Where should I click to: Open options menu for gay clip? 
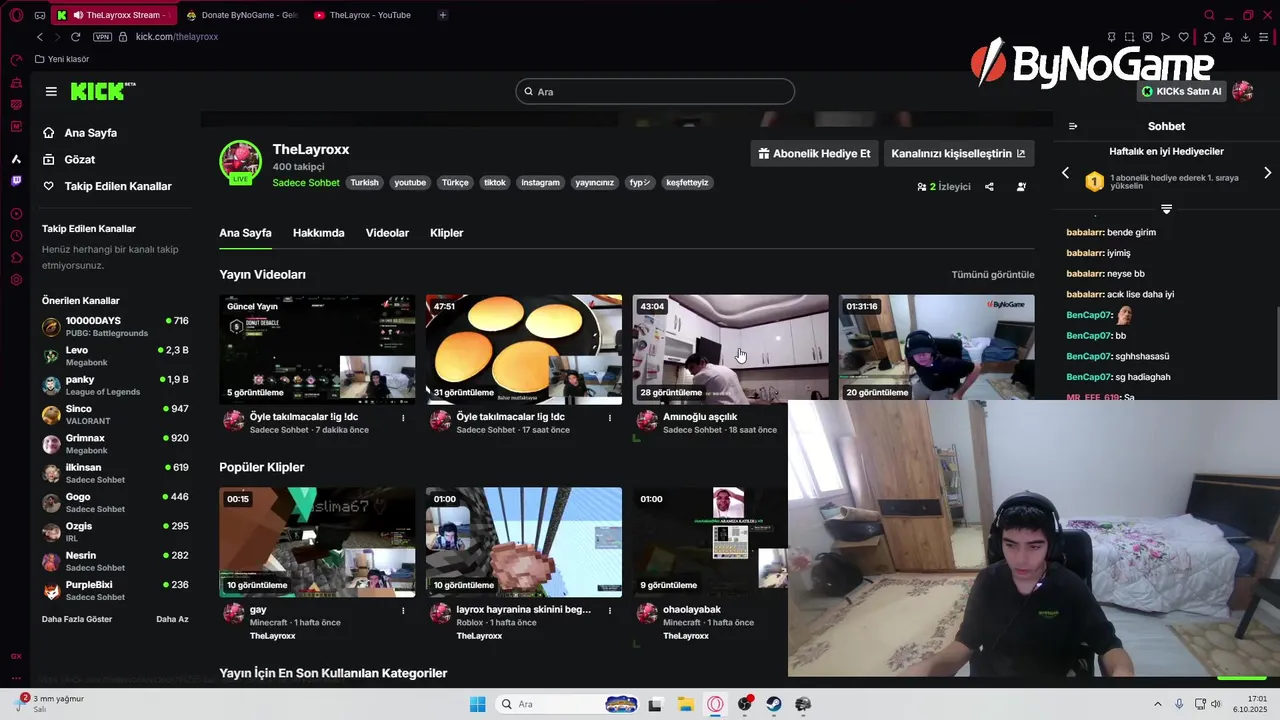pos(403,610)
